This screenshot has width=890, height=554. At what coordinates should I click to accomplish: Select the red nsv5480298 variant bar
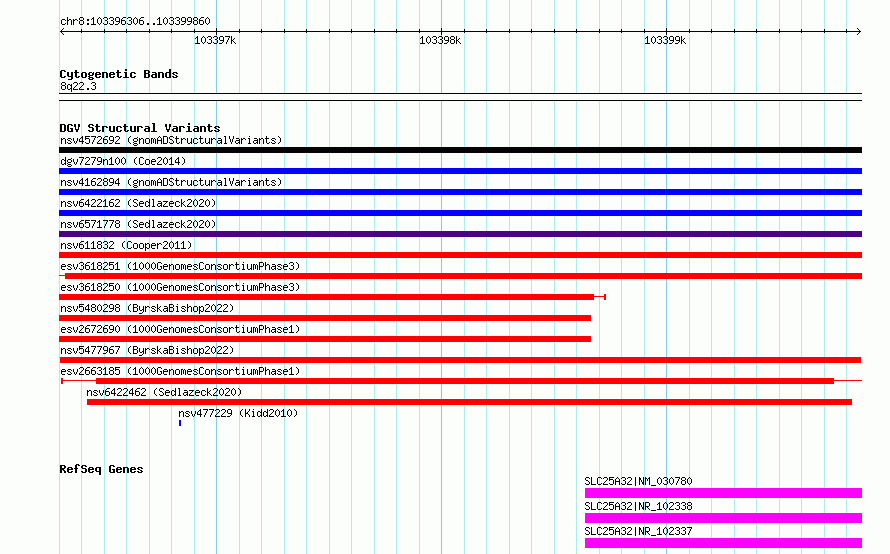tap(325, 318)
